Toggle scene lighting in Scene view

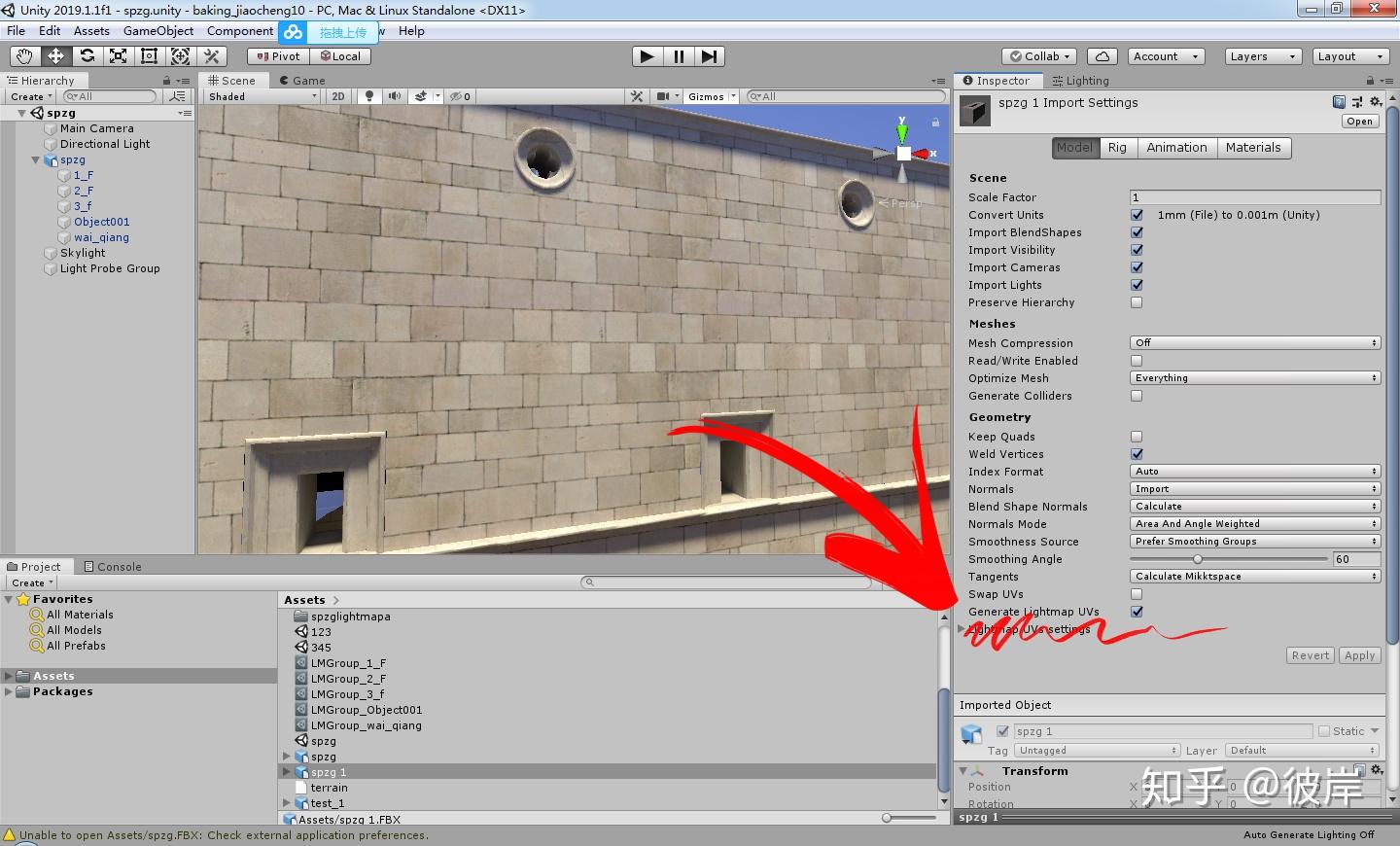click(x=369, y=96)
